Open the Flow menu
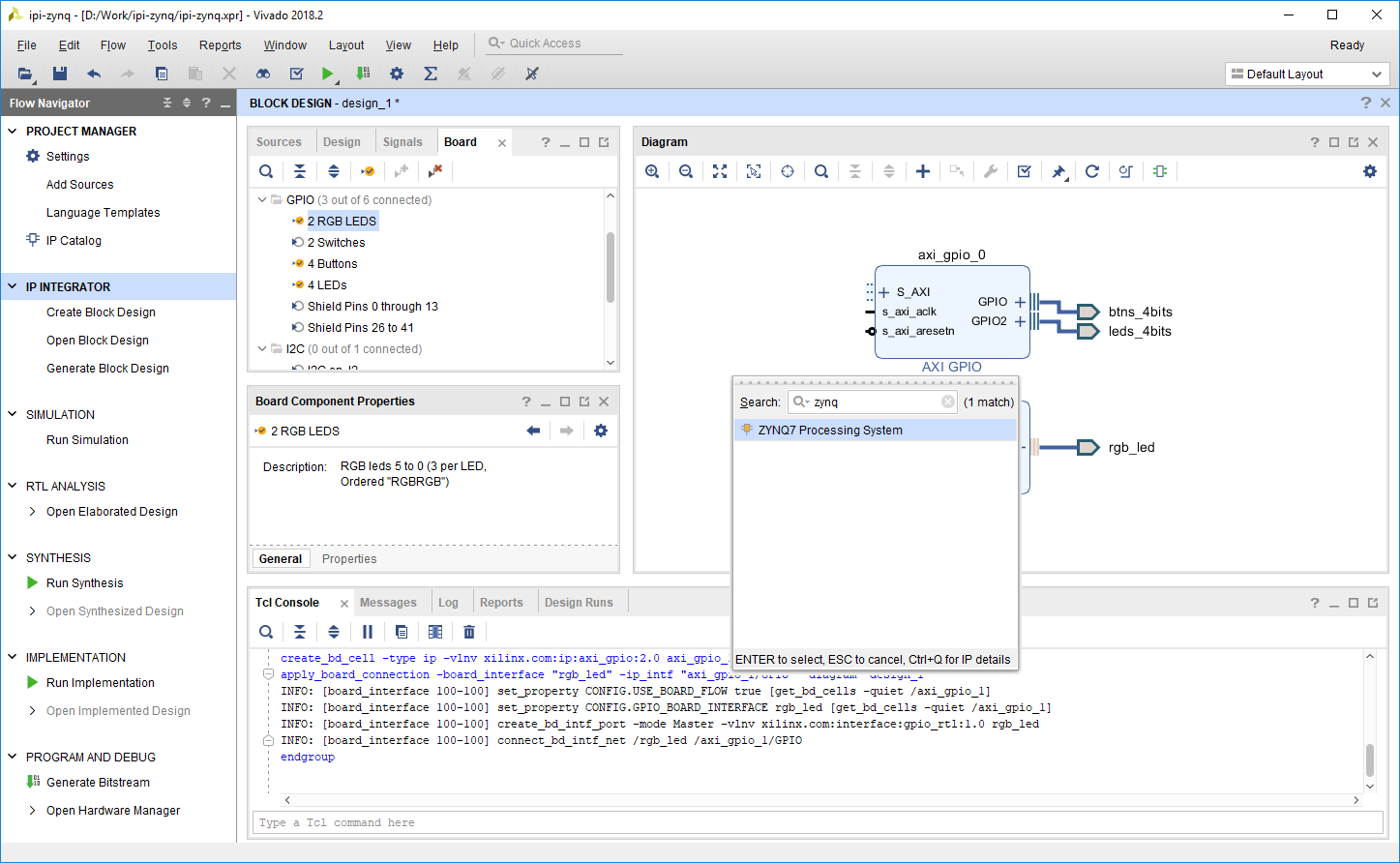The width and height of the screenshot is (1400, 863). [113, 45]
